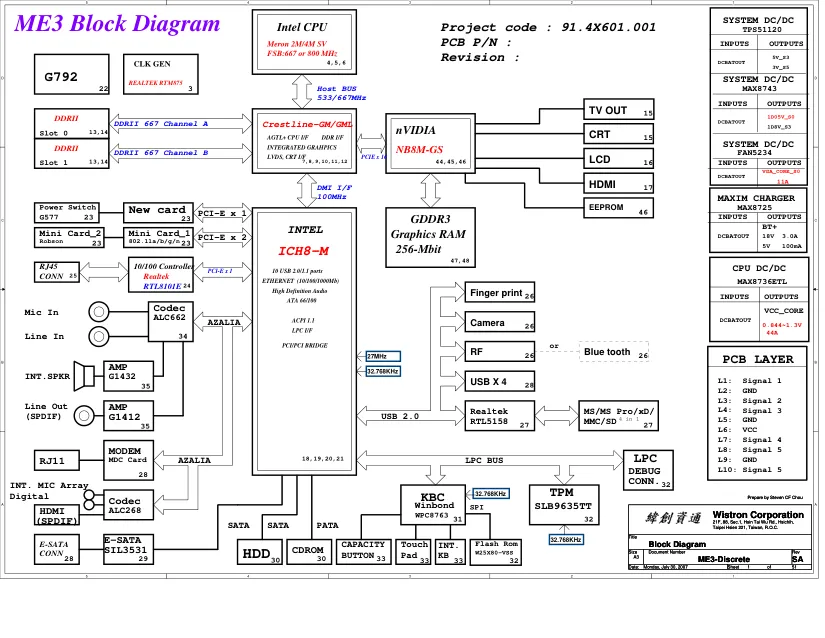
Task: Click the Finger print block
Action: 500,292
